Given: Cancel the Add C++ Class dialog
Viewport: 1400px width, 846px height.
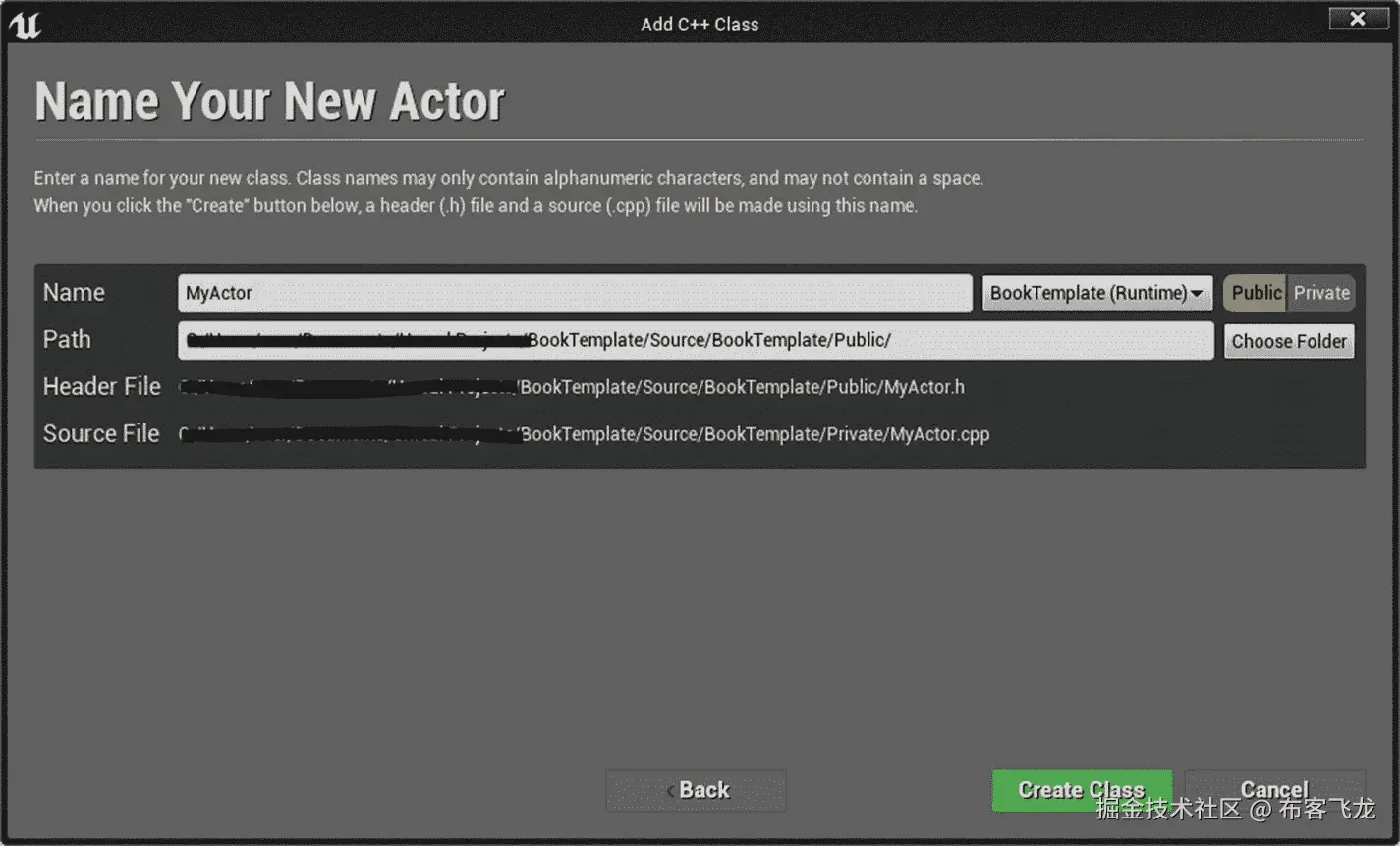Looking at the screenshot, I should pos(1274,790).
